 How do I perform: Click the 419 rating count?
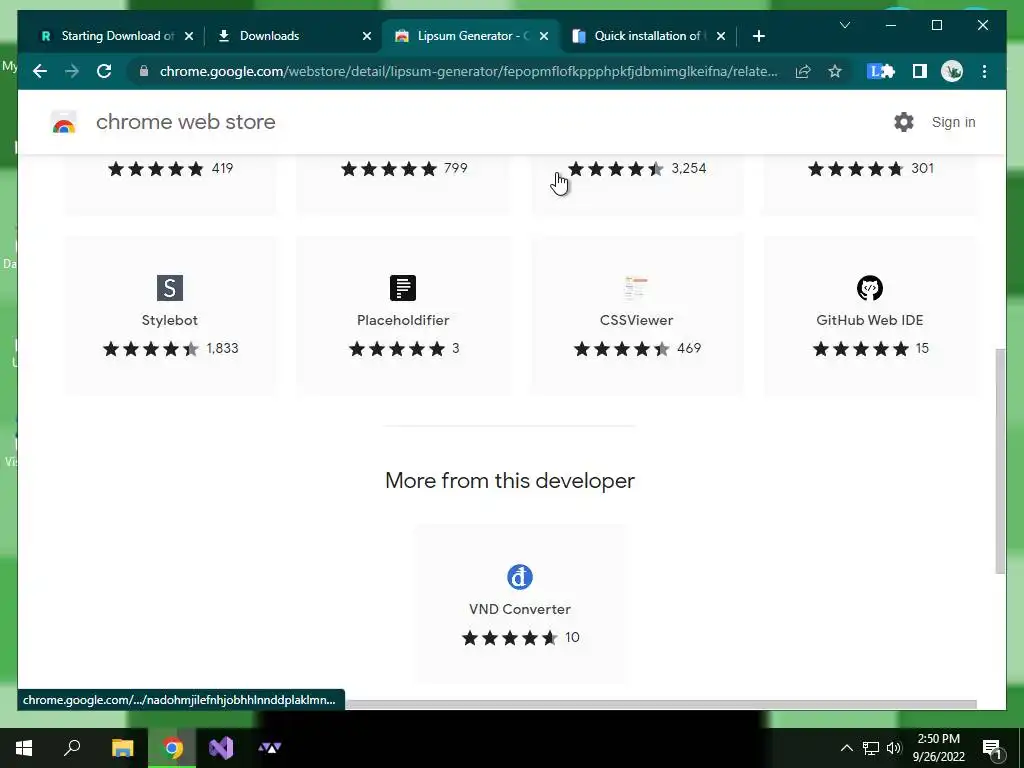223,168
